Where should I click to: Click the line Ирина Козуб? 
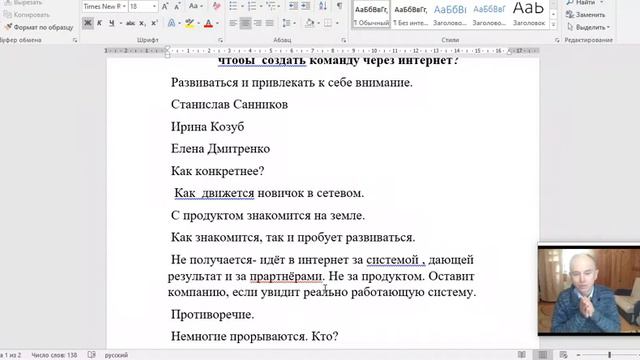tap(207, 127)
